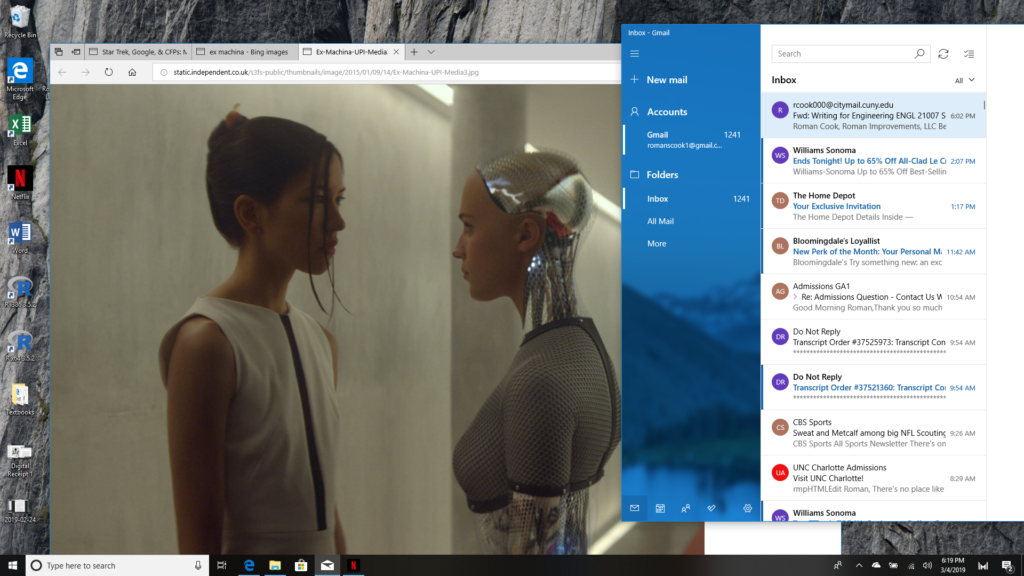Open Williams Sonoma Ends Tonight email
The width and height of the screenshot is (1024, 576).
tap(873, 161)
